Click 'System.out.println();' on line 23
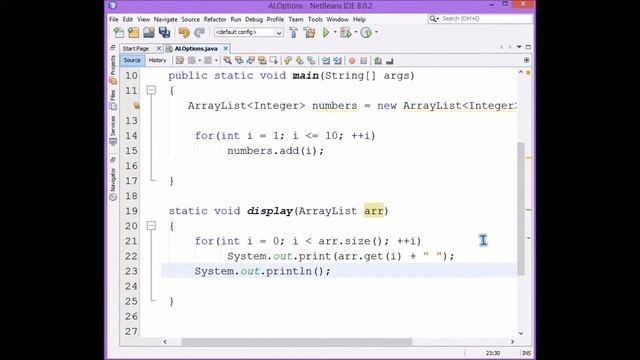The height and width of the screenshot is (360, 640). point(262,271)
